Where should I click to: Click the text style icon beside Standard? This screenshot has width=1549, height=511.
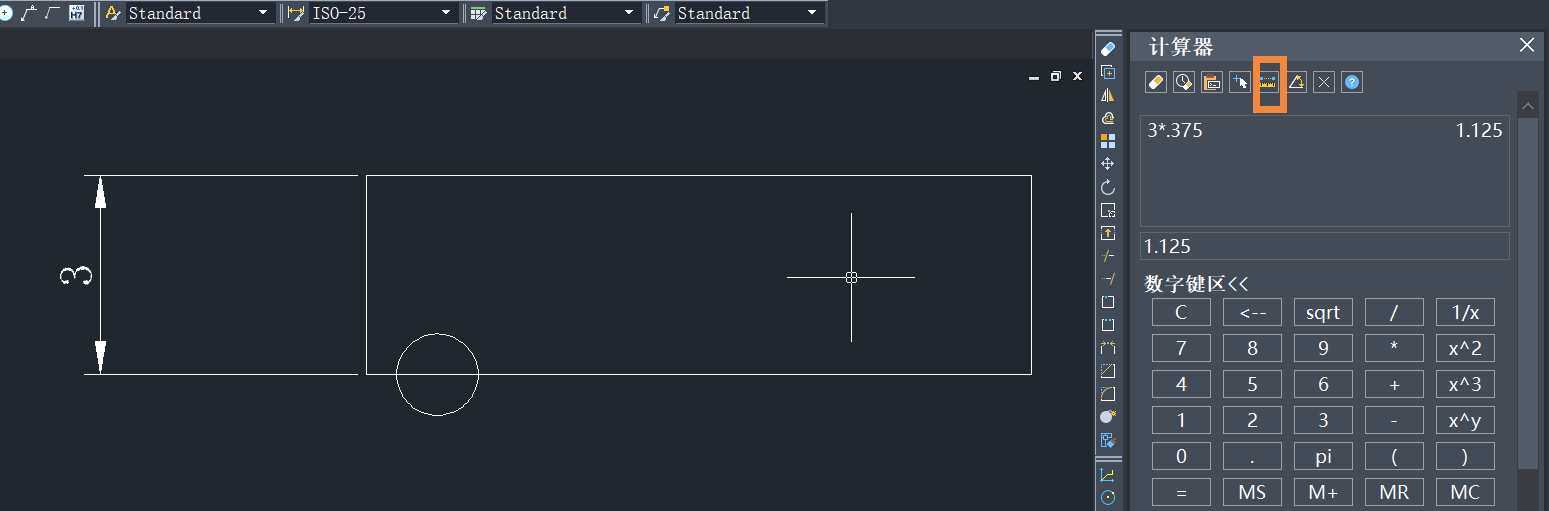point(112,13)
